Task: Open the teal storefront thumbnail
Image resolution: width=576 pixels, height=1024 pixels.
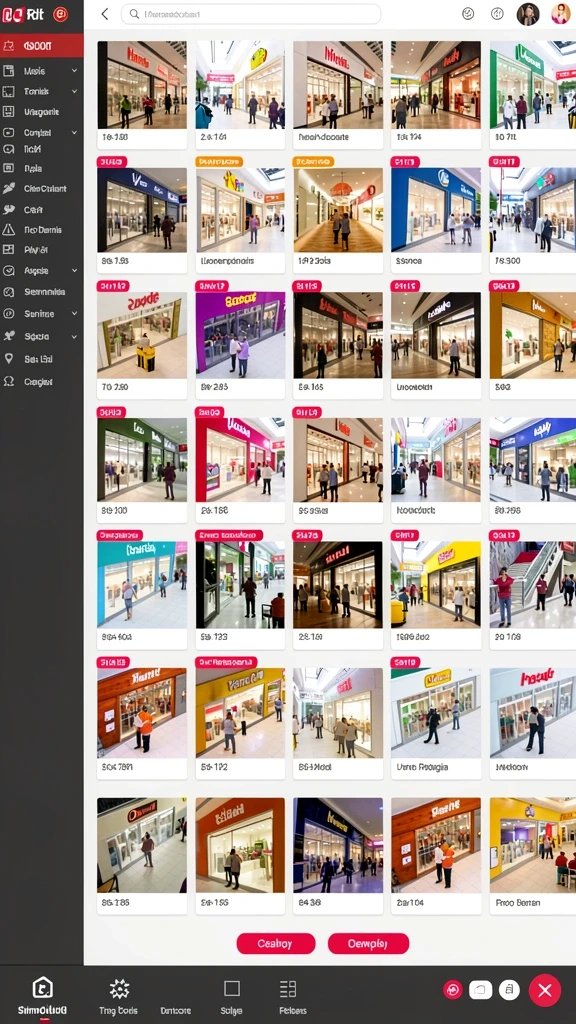Action: tap(142, 585)
